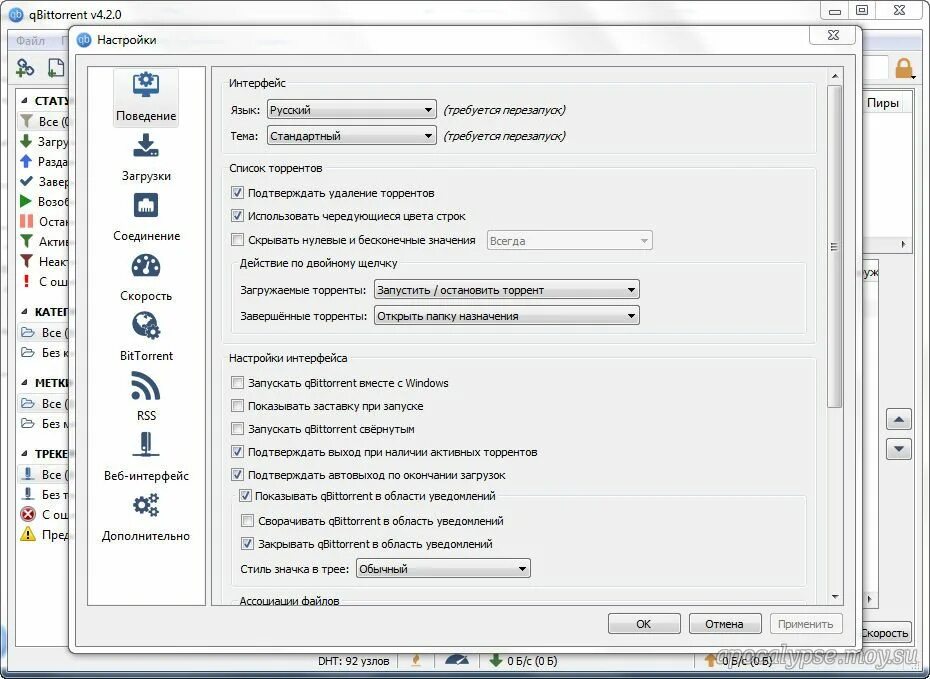
Task: Click the move down arrow button
Action: 899,449
